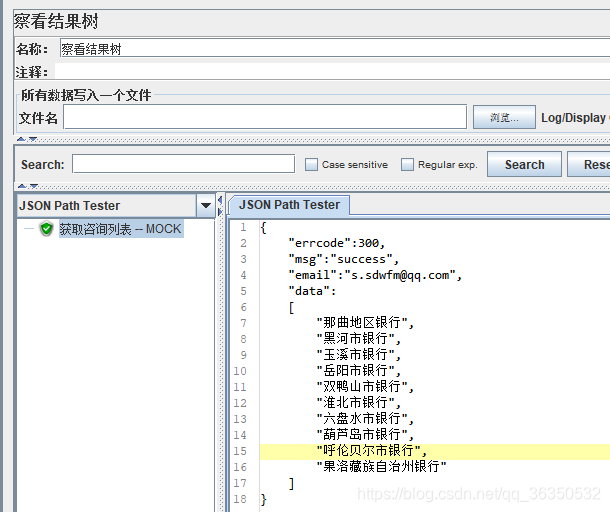Click the "果洛藏族自治州银行" entry
Screen dimensions: 610x512
click(381, 466)
